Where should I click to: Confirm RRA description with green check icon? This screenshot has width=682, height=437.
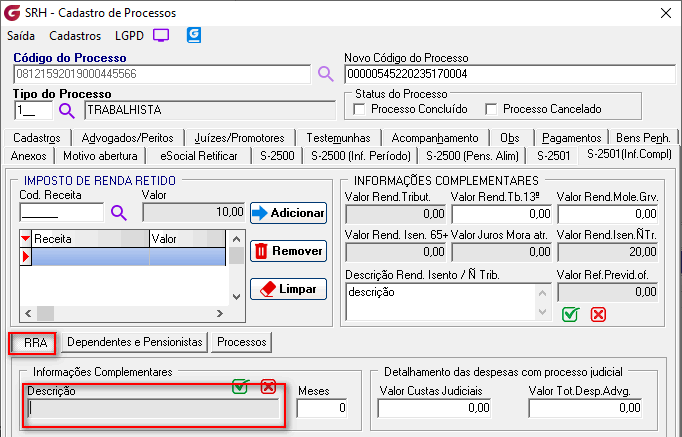tap(241, 386)
